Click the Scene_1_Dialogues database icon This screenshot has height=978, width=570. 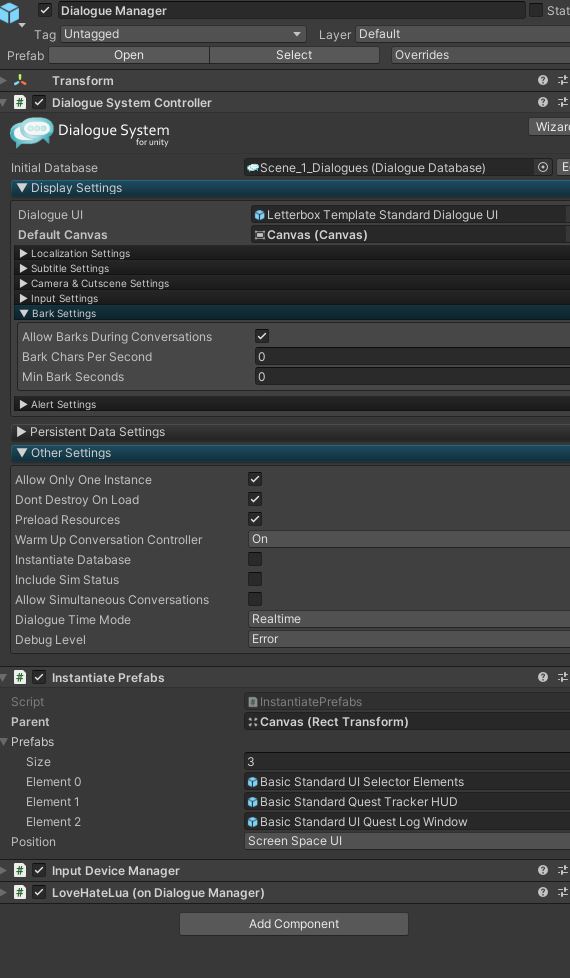pyautogui.click(x=253, y=168)
